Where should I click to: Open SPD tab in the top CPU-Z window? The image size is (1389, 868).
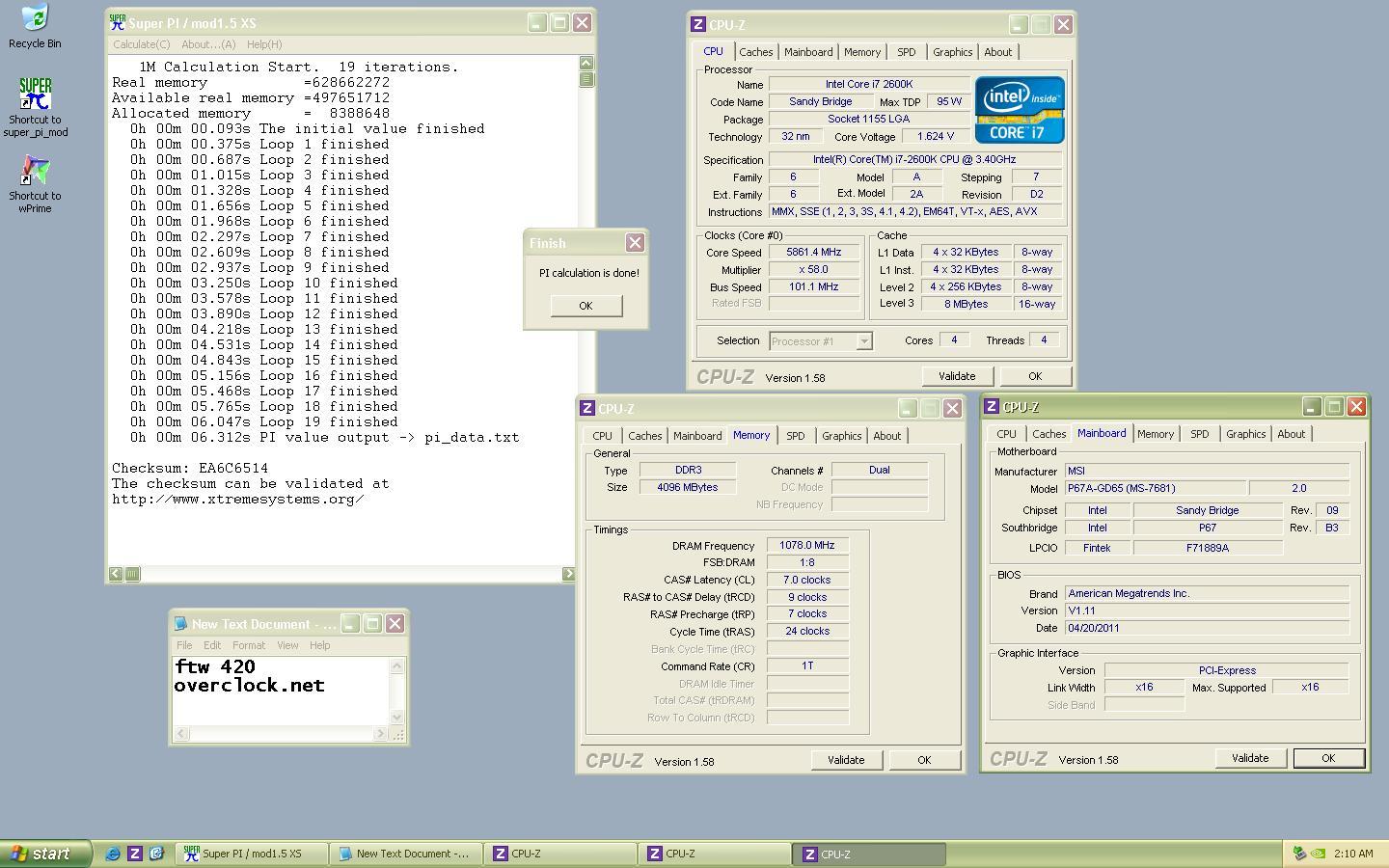pos(907,52)
